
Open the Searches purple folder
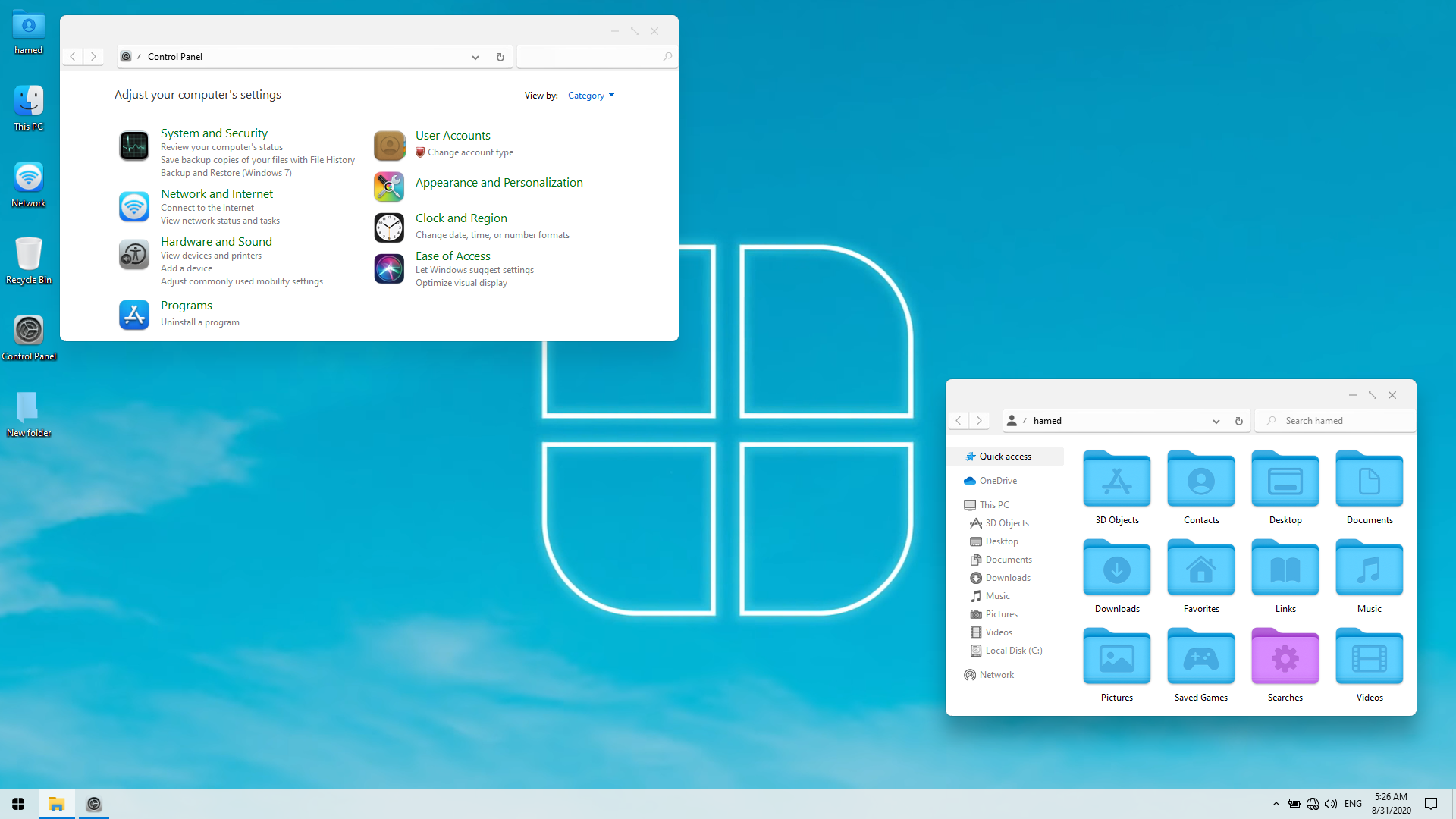(1285, 657)
